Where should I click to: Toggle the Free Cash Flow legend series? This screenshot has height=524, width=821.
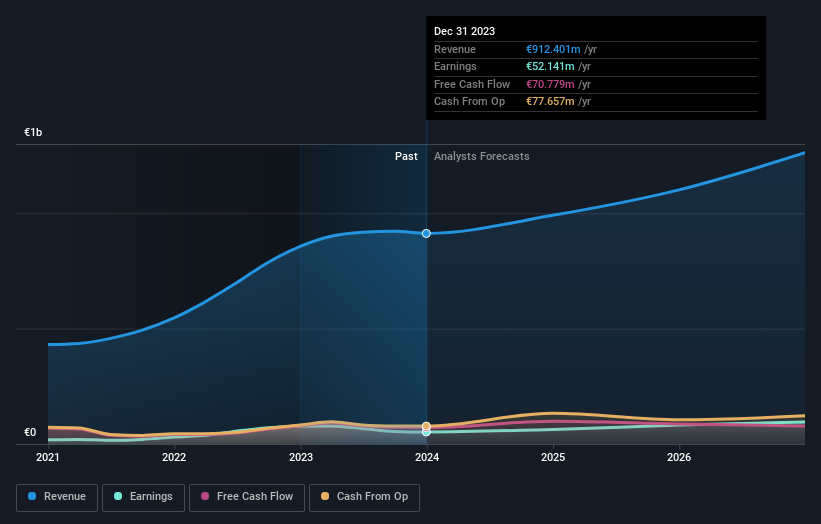(x=247, y=497)
